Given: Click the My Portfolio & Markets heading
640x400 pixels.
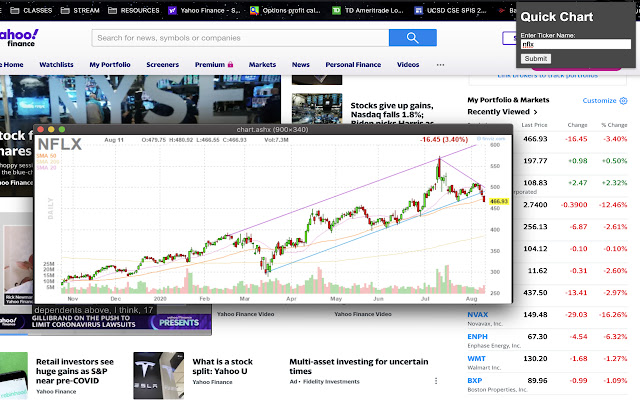Looking at the screenshot, I should tap(508, 100).
